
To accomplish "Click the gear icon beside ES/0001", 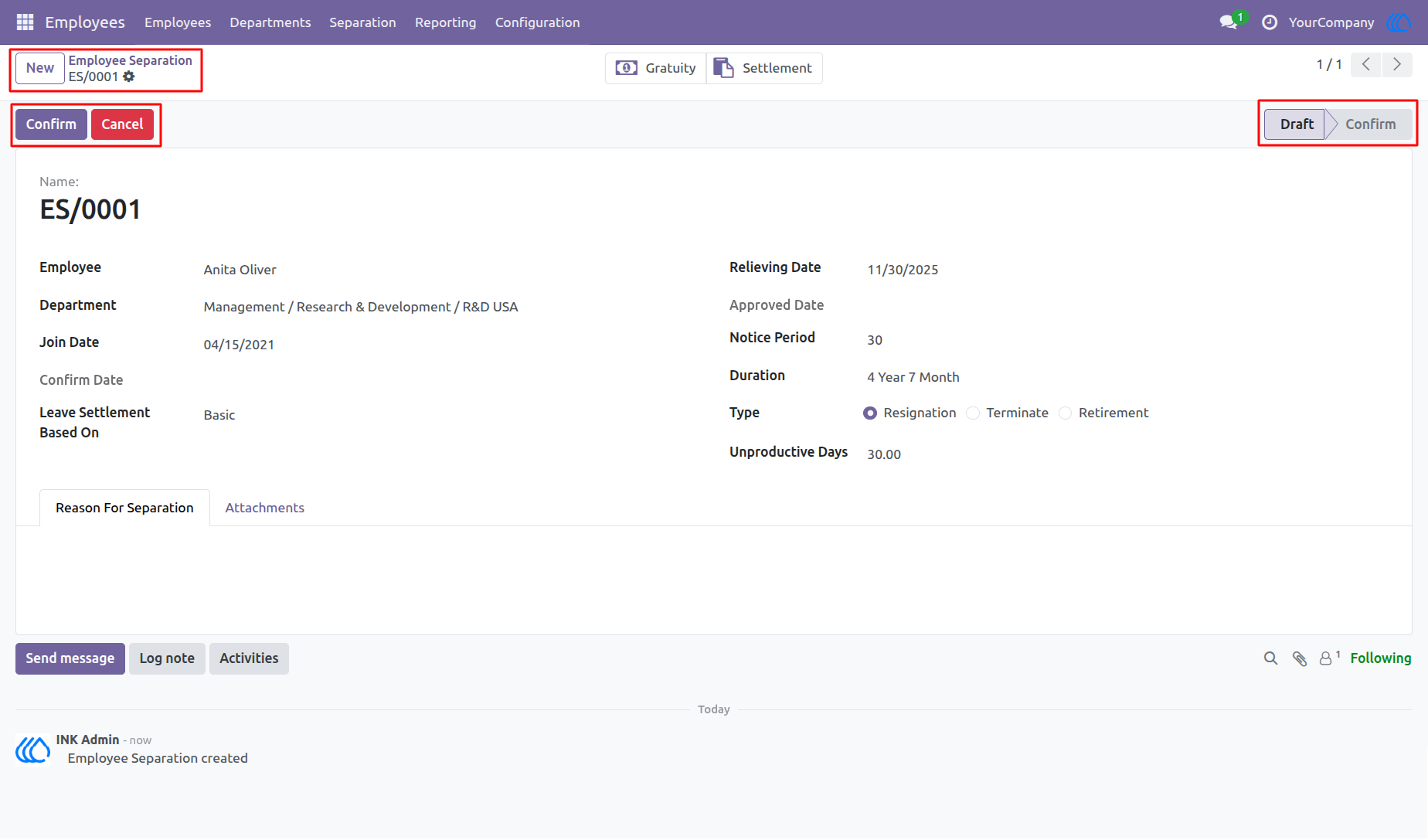I will click(129, 77).
